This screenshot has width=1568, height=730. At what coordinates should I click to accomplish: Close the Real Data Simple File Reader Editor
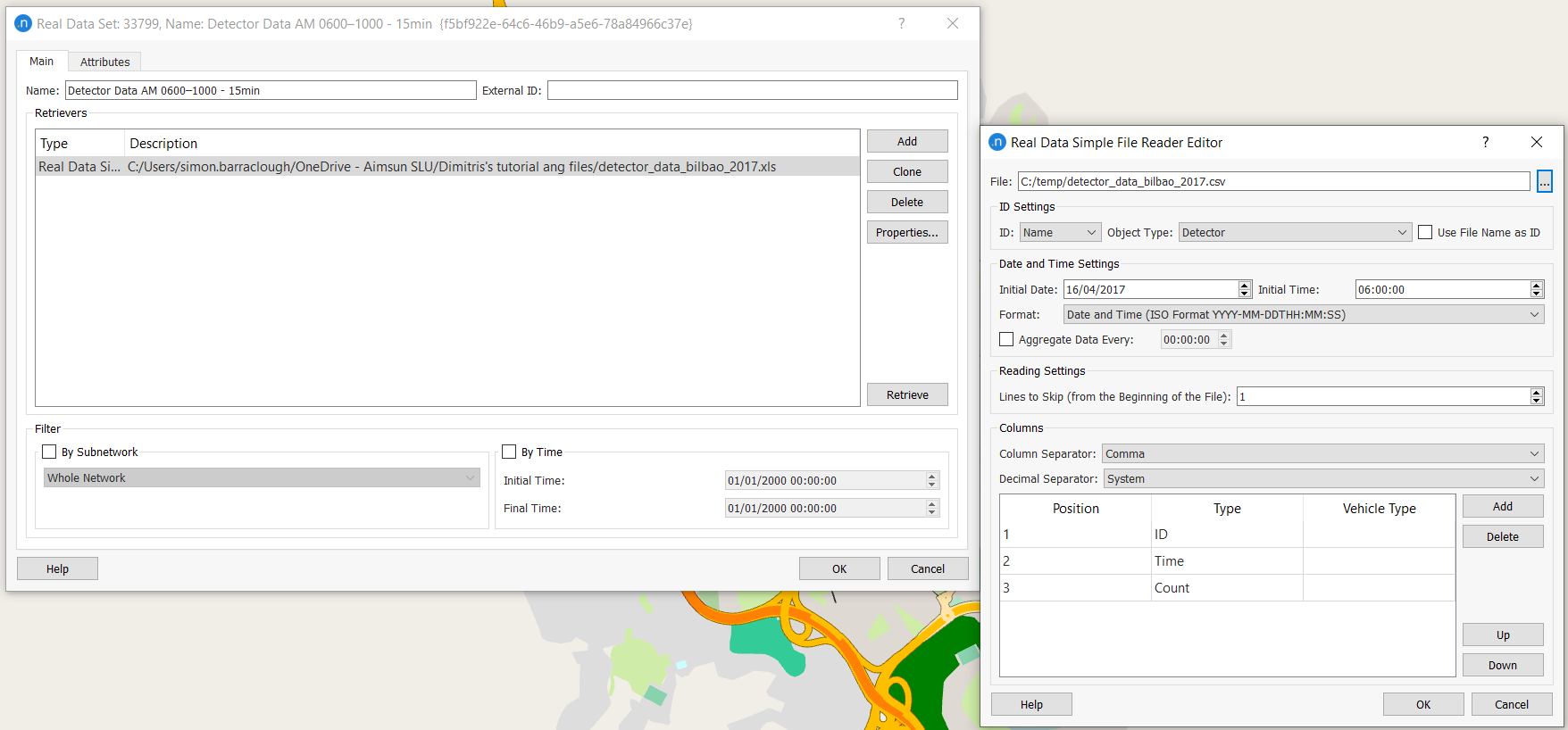[x=1536, y=142]
